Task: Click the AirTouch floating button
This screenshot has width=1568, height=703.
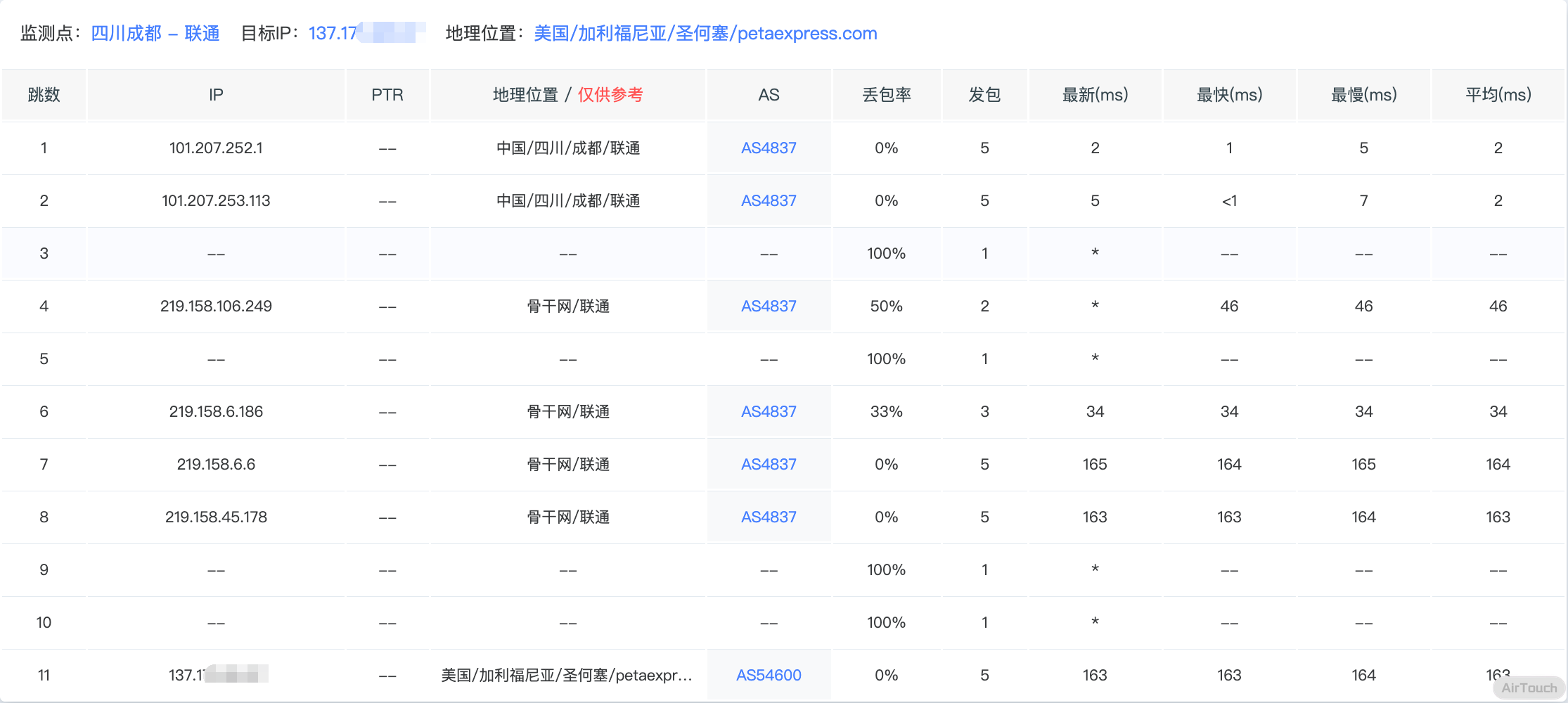Action: [1529, 688]
